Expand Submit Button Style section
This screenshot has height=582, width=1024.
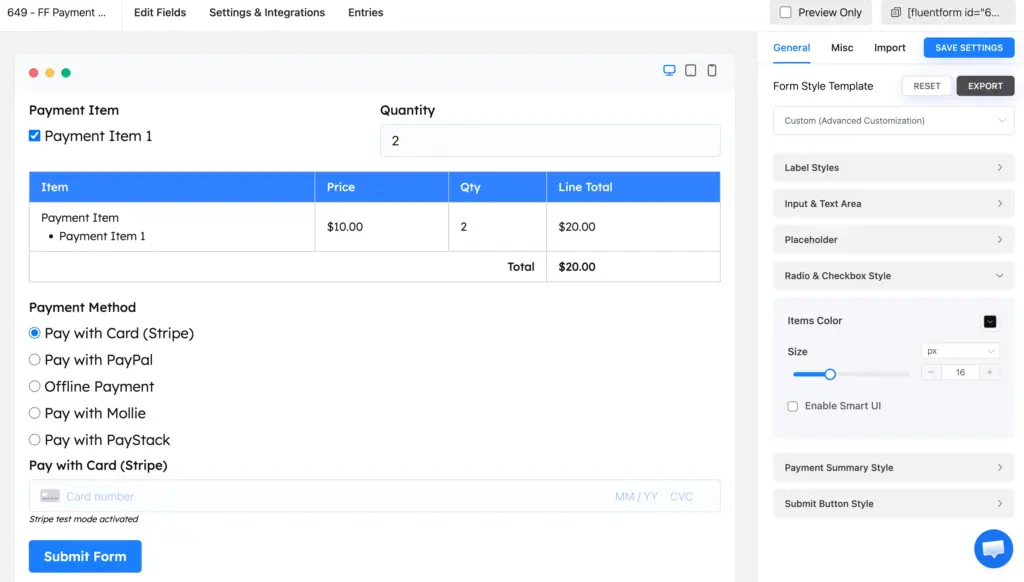coord(893,504)
